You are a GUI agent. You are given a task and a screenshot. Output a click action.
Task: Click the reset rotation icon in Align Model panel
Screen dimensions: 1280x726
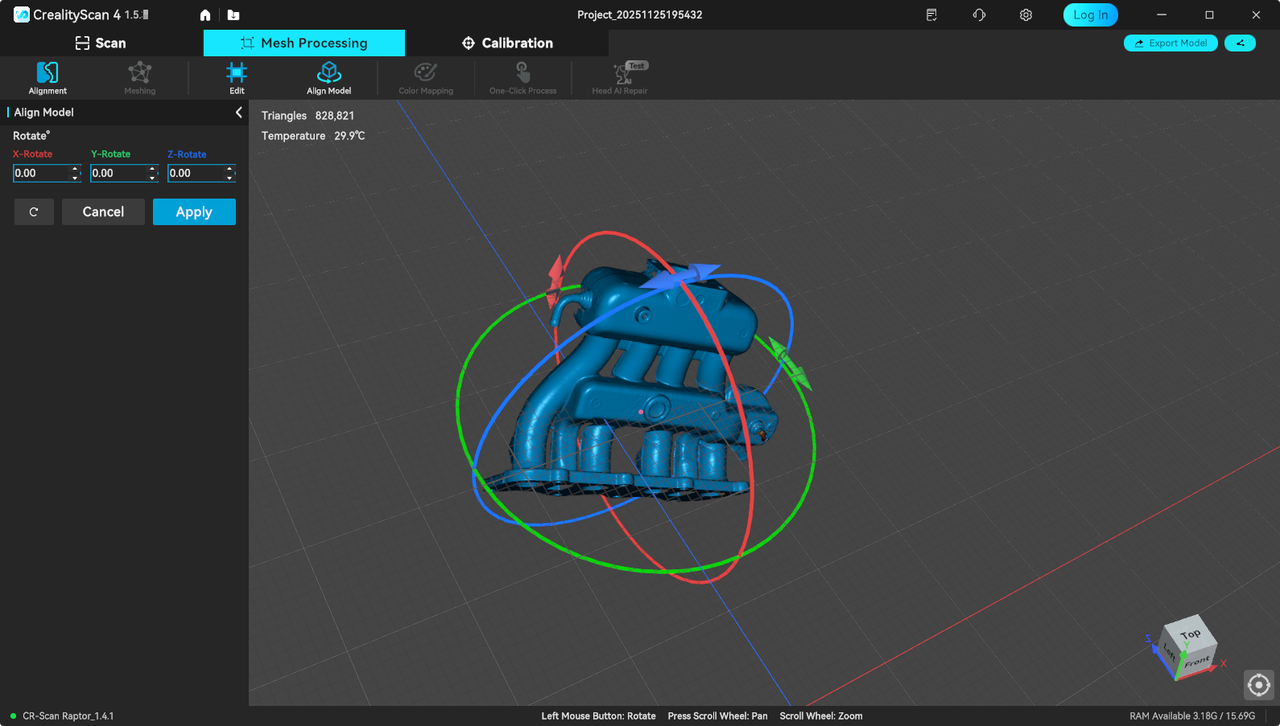(x=33, y=211)
